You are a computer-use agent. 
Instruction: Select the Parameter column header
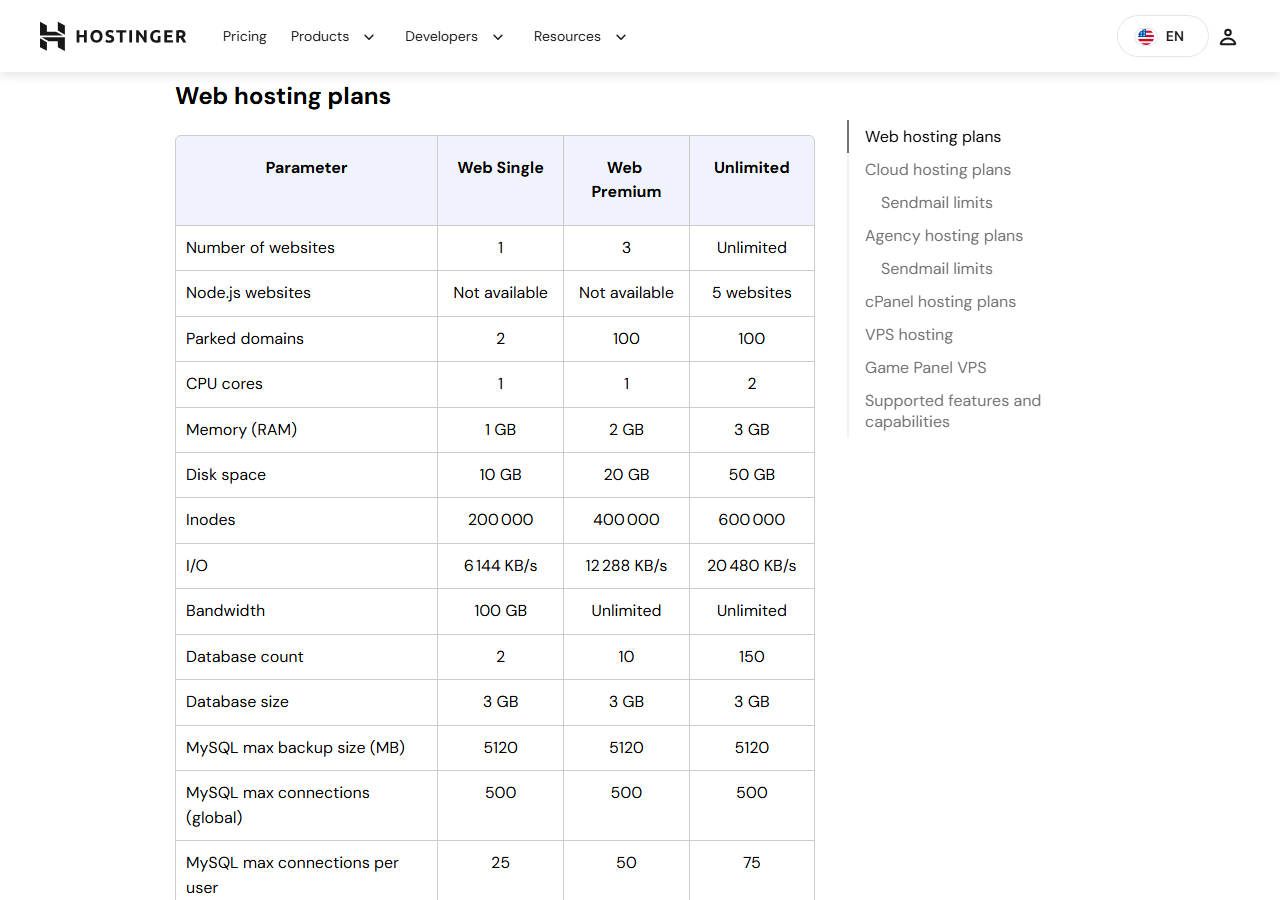pyautogui.click(x=306, y=168)
